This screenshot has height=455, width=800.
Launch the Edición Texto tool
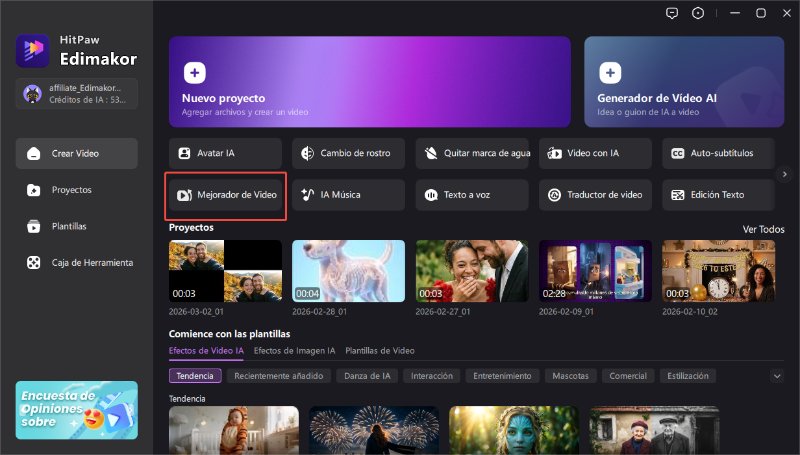[718, 195]
